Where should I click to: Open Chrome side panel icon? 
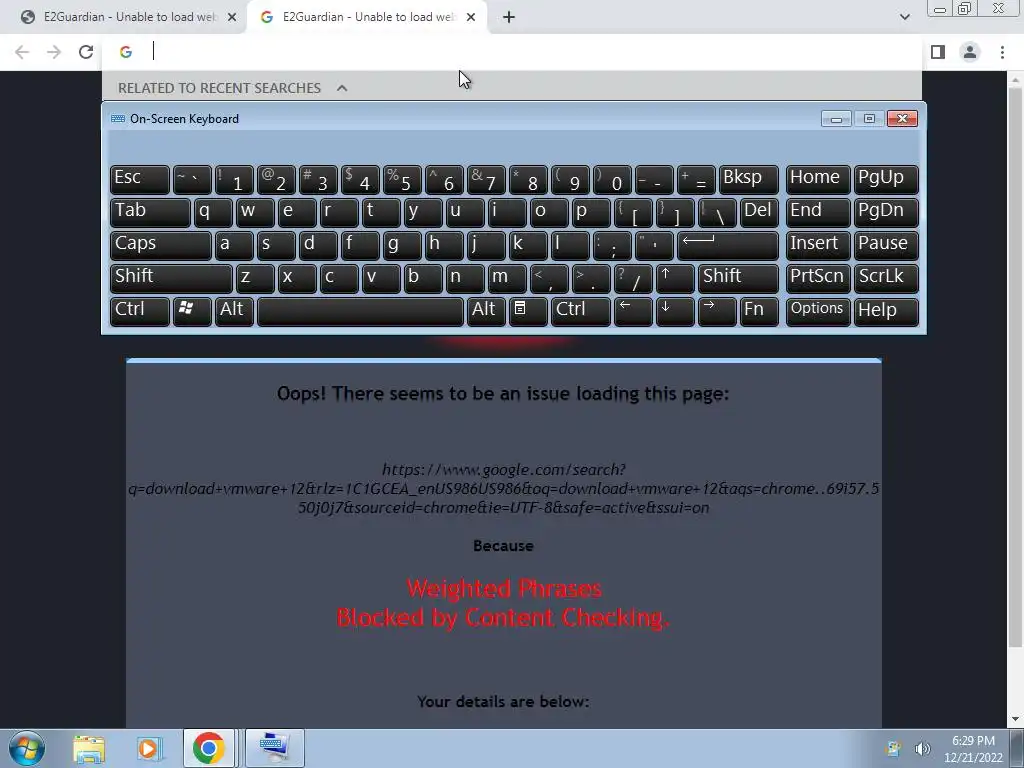pyautogui.click(x=938, y=52)
